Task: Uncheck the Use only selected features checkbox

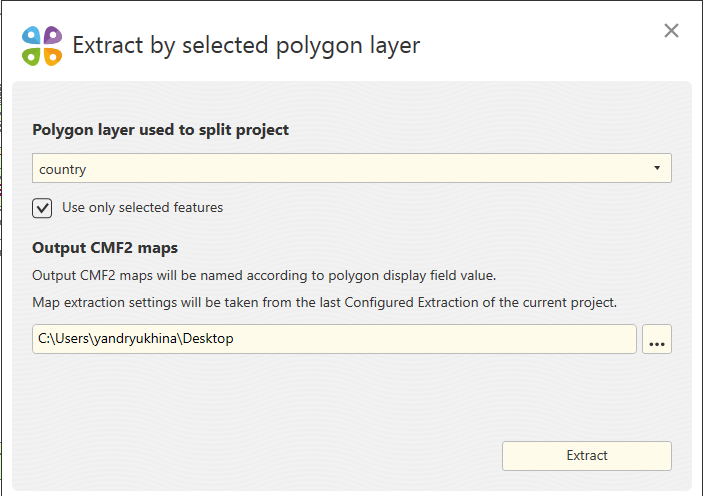Action: click(x=42, y=208)
